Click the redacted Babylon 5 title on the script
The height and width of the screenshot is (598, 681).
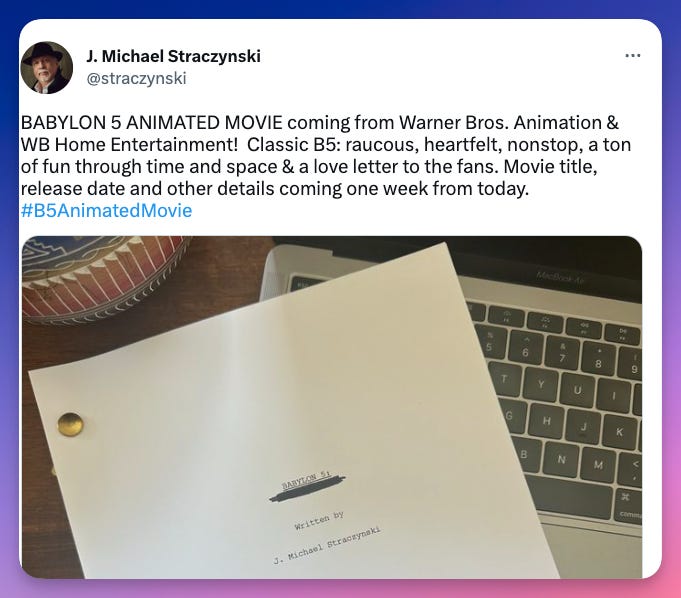click(x=307, y=488)
